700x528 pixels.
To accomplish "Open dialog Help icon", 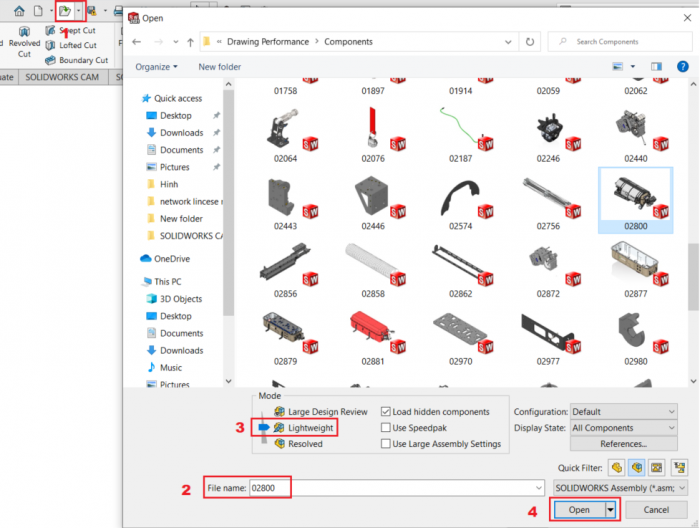I will click(x=683, y=67).
